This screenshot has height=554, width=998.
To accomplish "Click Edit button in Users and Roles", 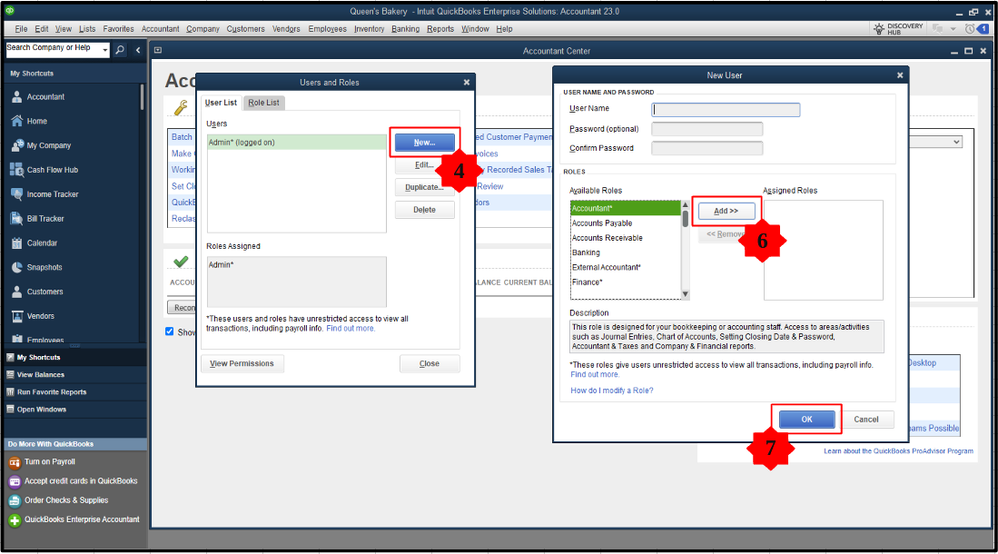I will 425,165.
